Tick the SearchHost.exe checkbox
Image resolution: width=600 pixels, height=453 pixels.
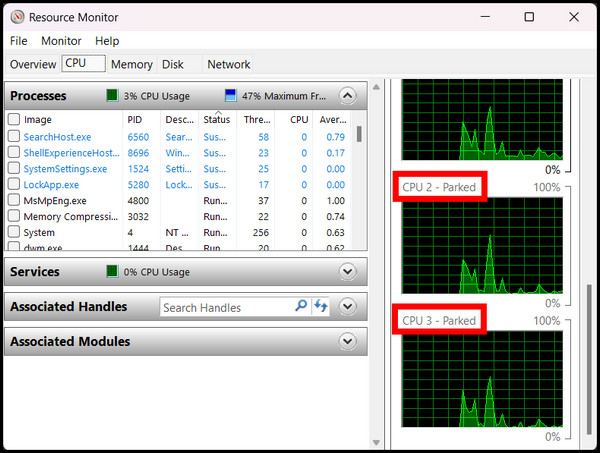14,136
